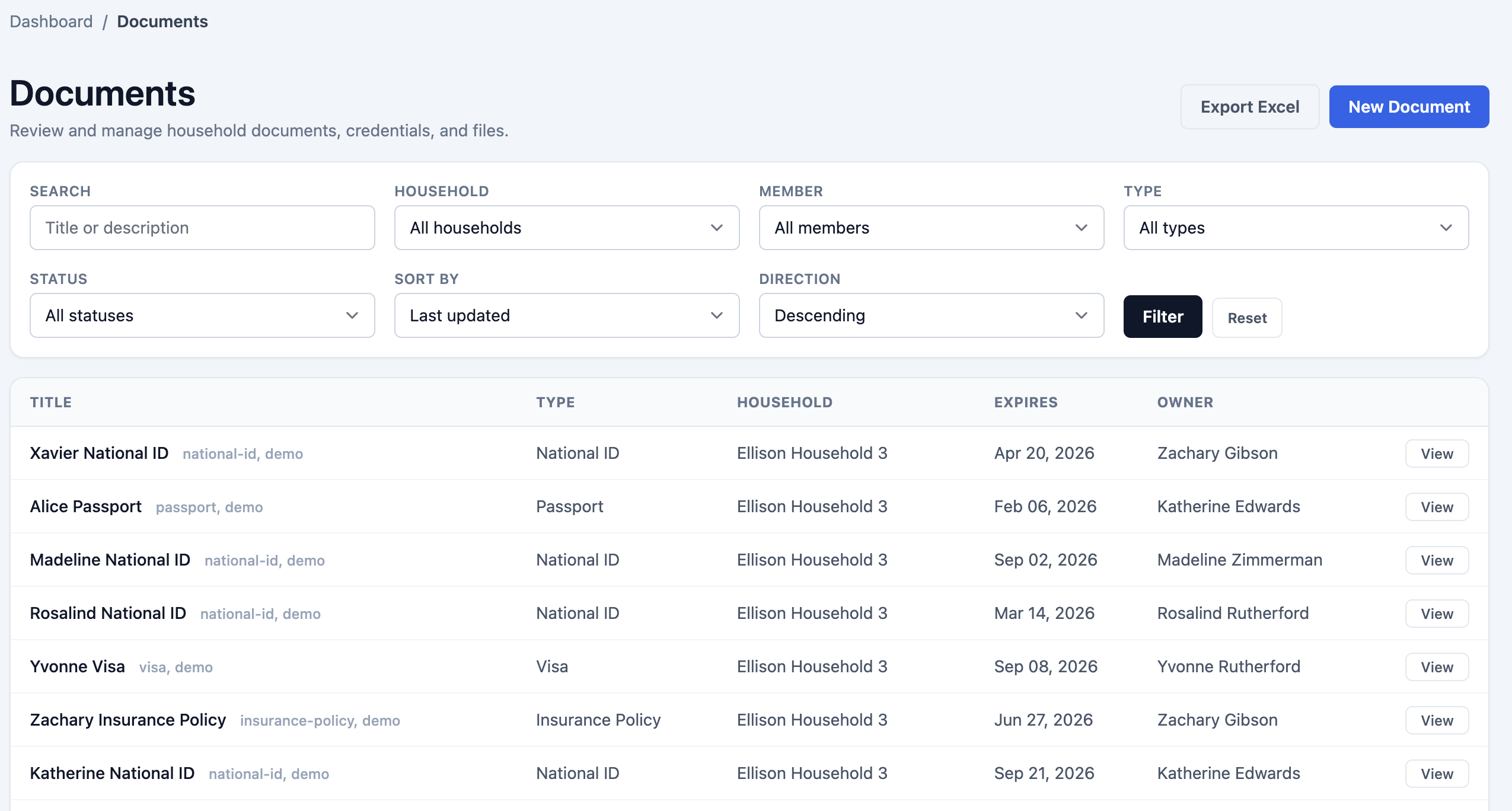Open the Household filter dropdown
This screenshot has width=1512, height=811.
pyautogui.click(x=566, y=228)
